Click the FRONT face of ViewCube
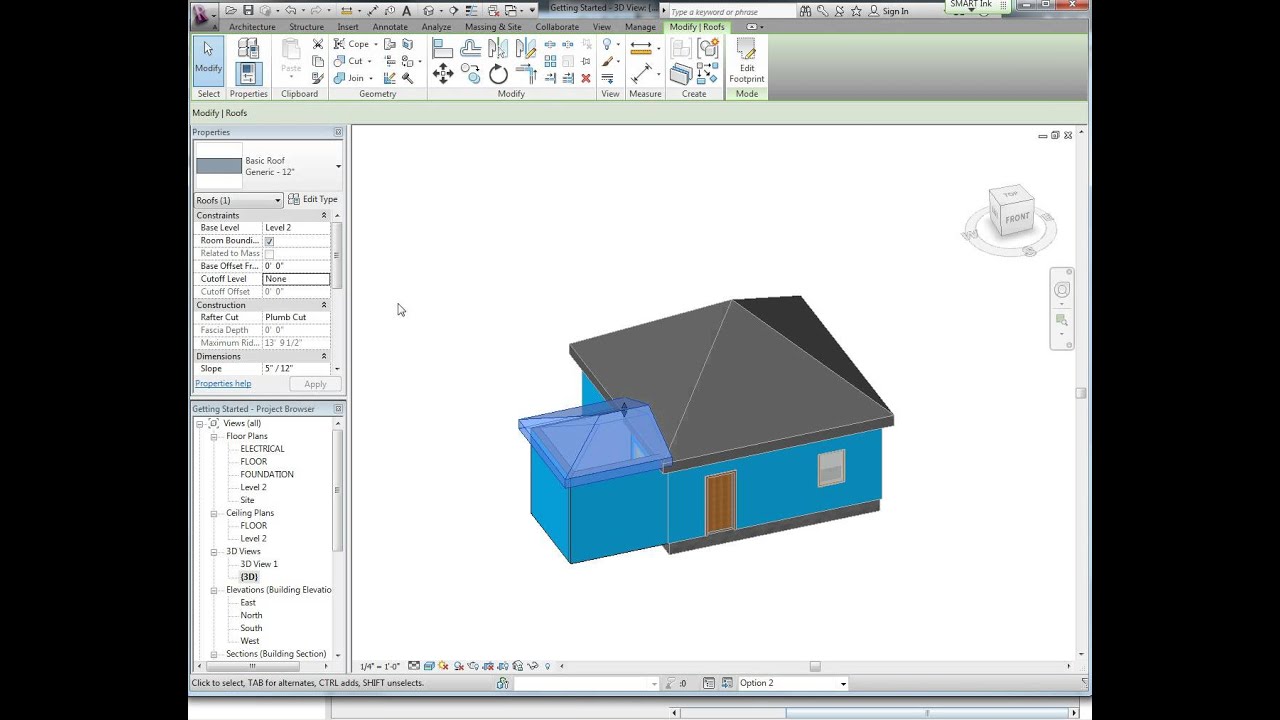 pos(1017,217)
